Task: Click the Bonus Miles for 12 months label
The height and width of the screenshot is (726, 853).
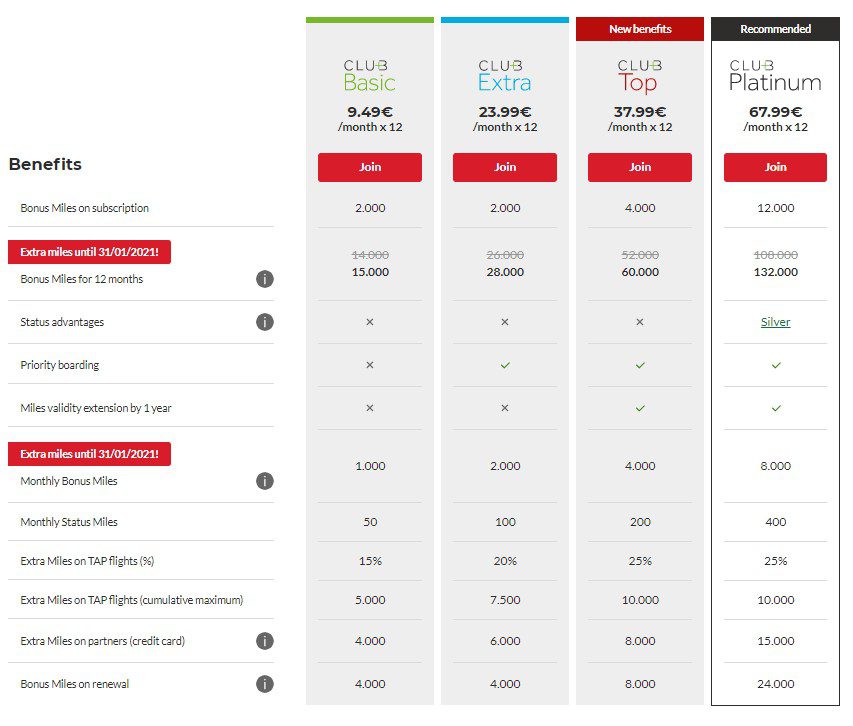Action: [x=82, y=279]
